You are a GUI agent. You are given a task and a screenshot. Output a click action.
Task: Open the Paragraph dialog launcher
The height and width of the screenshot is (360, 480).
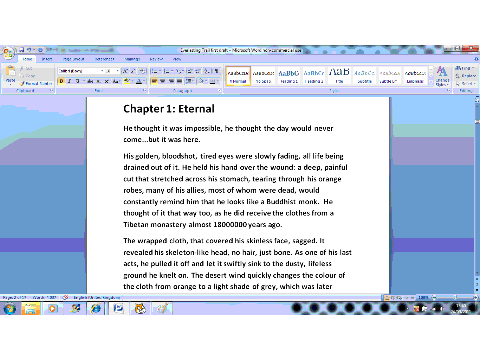[219, 90]
